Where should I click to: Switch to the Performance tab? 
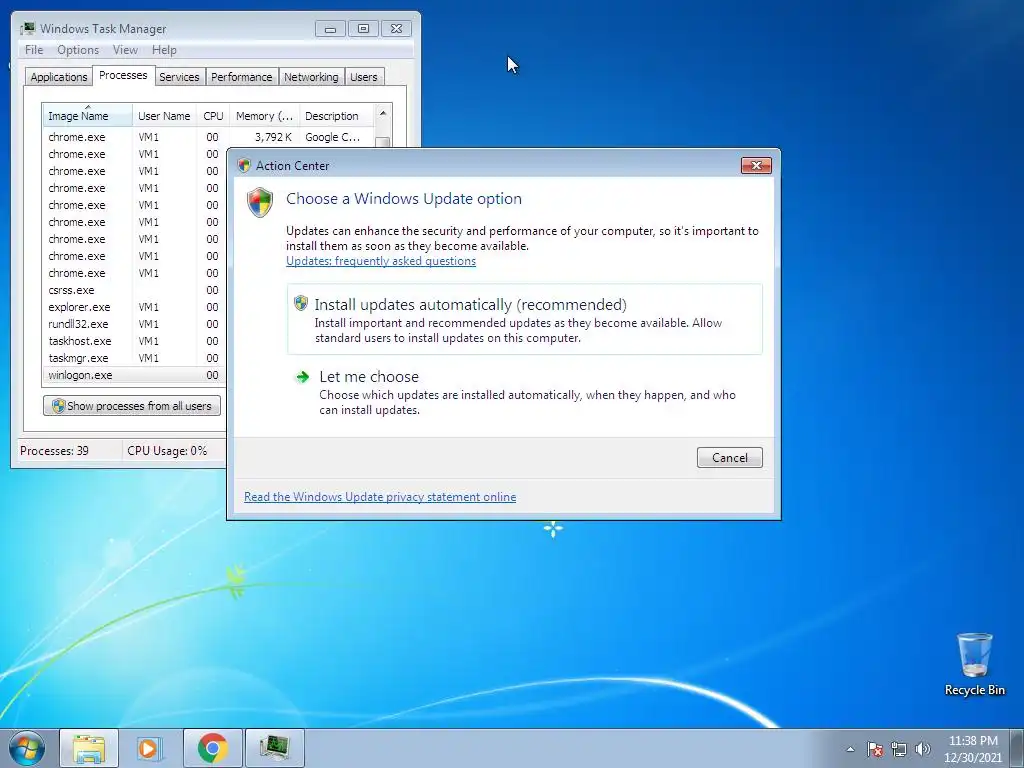pyautogui.click(x=242, y=76)
